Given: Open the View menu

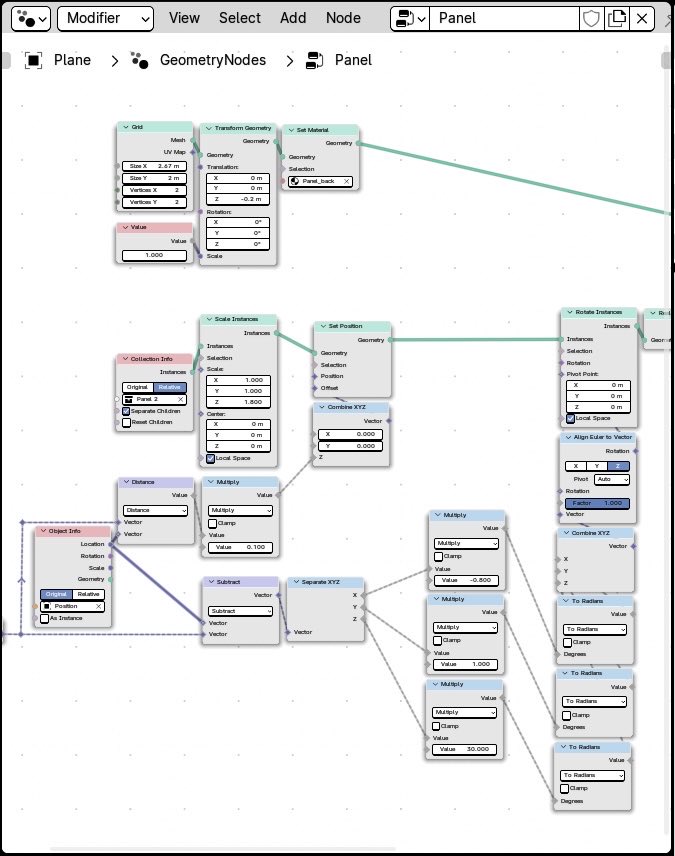Looking at the screenshot, I should (x=184, y=19).
